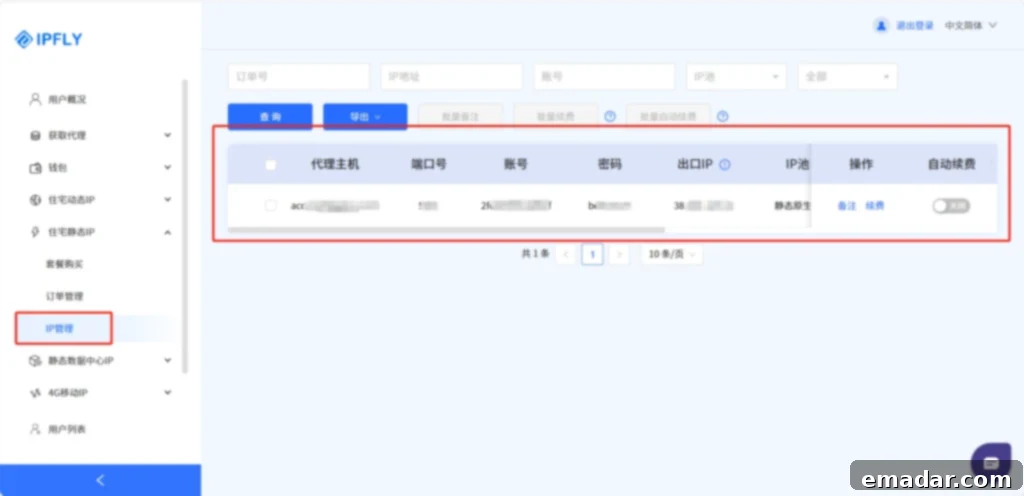Viewport: 1024px width, 496px height.
Task: Expand the 静态数据中心IP sidebar section
Action: 168,360
